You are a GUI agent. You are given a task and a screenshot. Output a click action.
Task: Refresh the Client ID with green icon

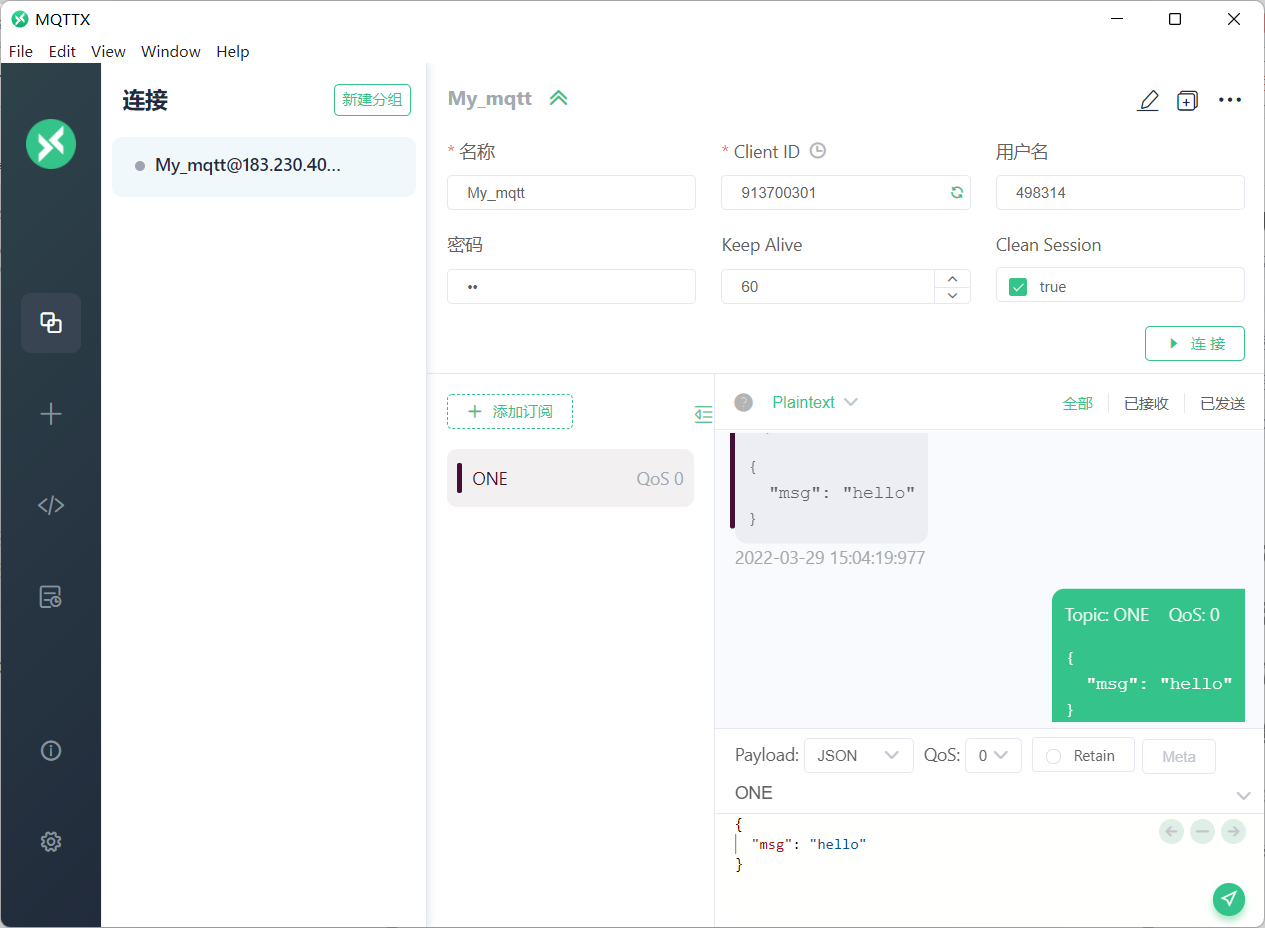957,193
